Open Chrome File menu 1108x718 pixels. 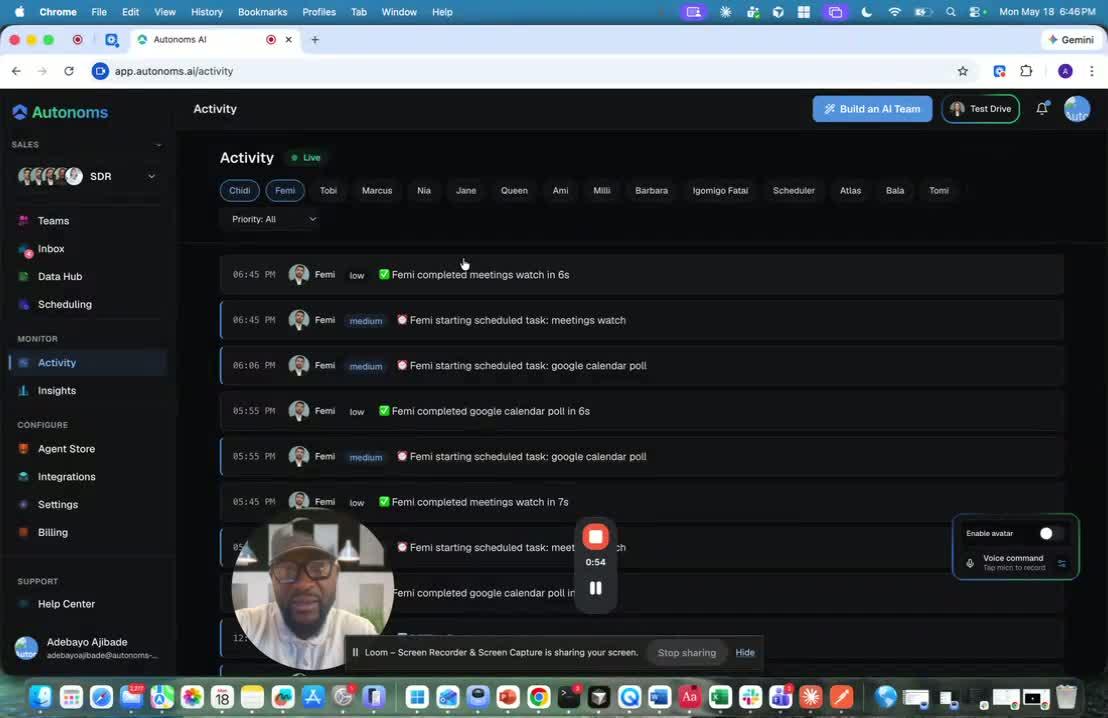[99, 12]
